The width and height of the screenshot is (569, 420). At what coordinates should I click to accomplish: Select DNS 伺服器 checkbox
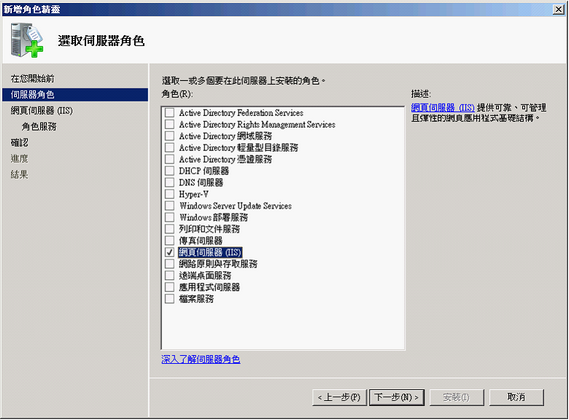pos(169,182)
